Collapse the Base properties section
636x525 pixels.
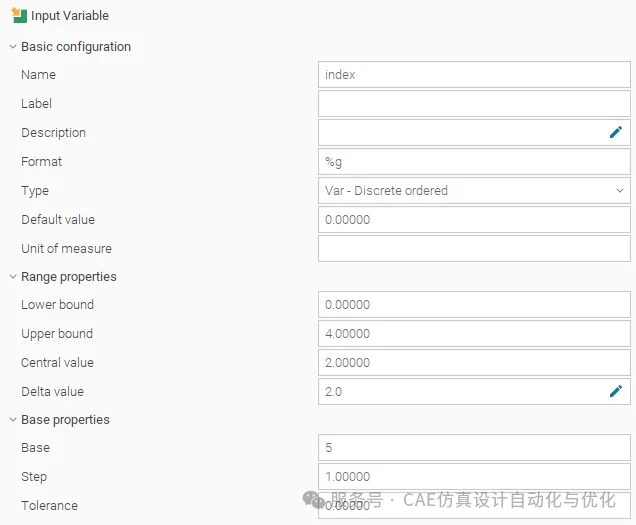click(x=13, y=420)
